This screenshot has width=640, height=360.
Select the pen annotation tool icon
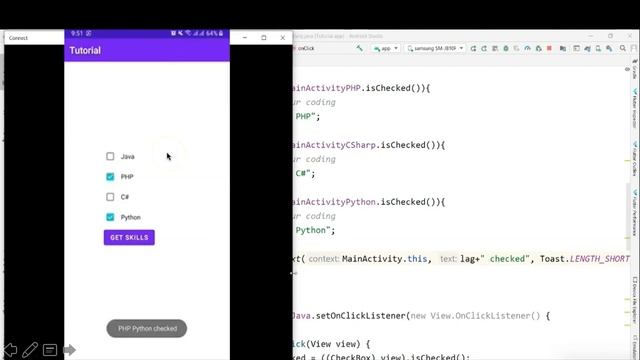pos(30,350)
